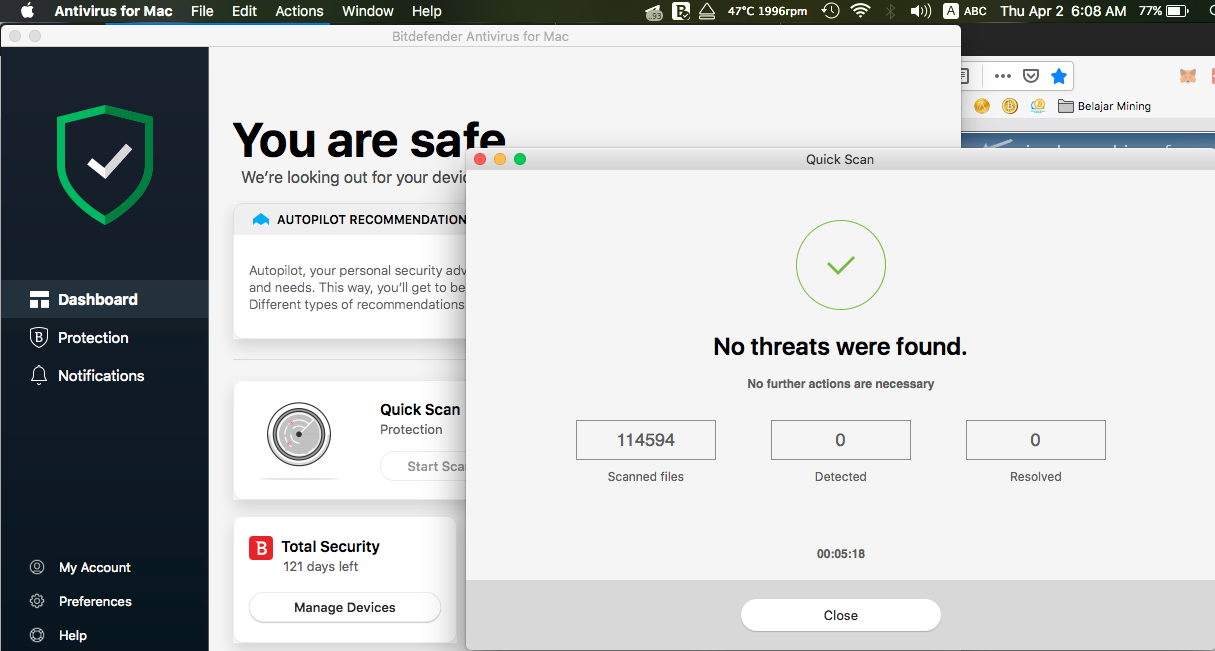
Task: Click the 'No threats were found.' heading
Action: (840, 347)
